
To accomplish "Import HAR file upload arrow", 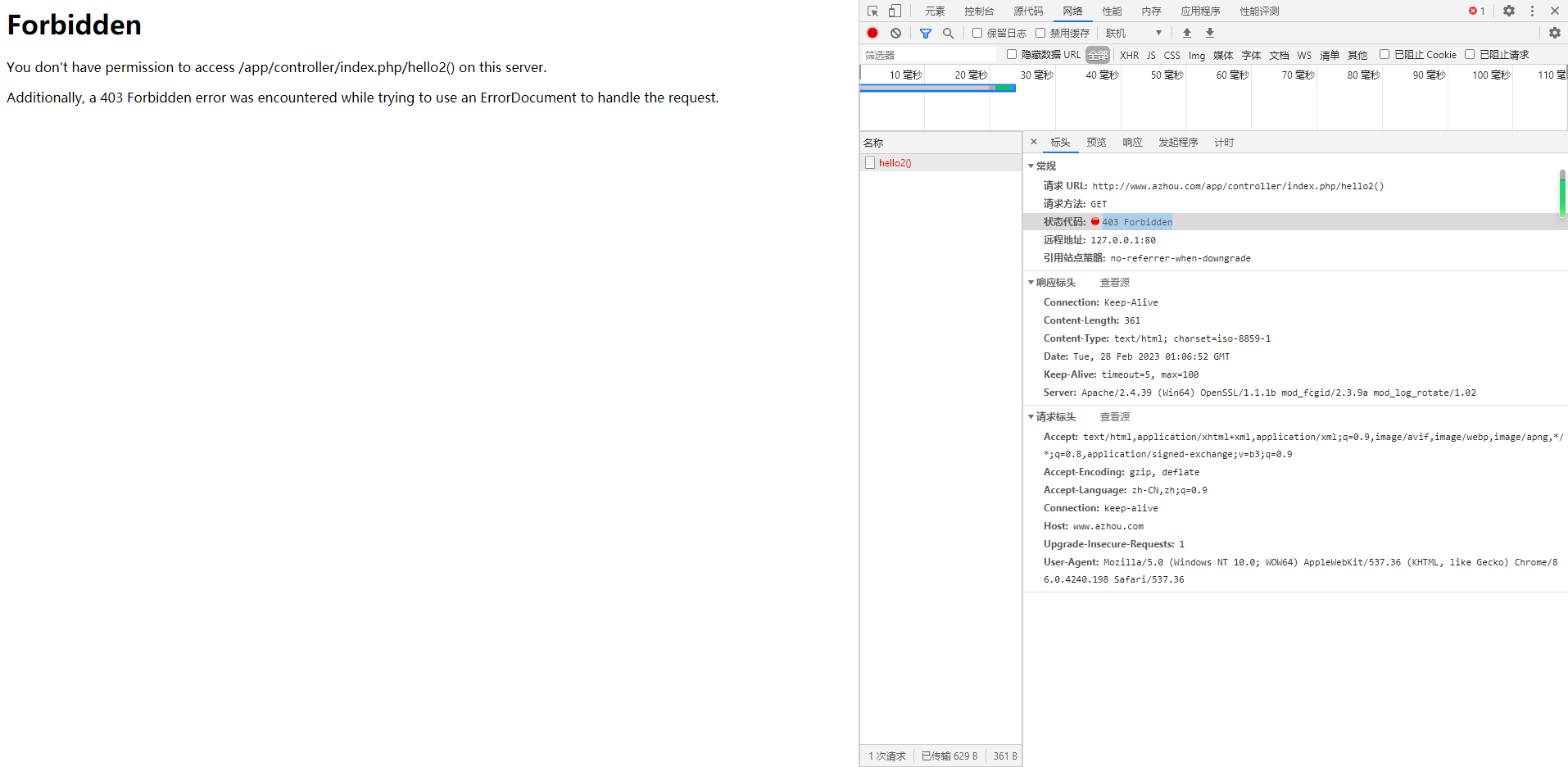I will tap(1187, 33).
